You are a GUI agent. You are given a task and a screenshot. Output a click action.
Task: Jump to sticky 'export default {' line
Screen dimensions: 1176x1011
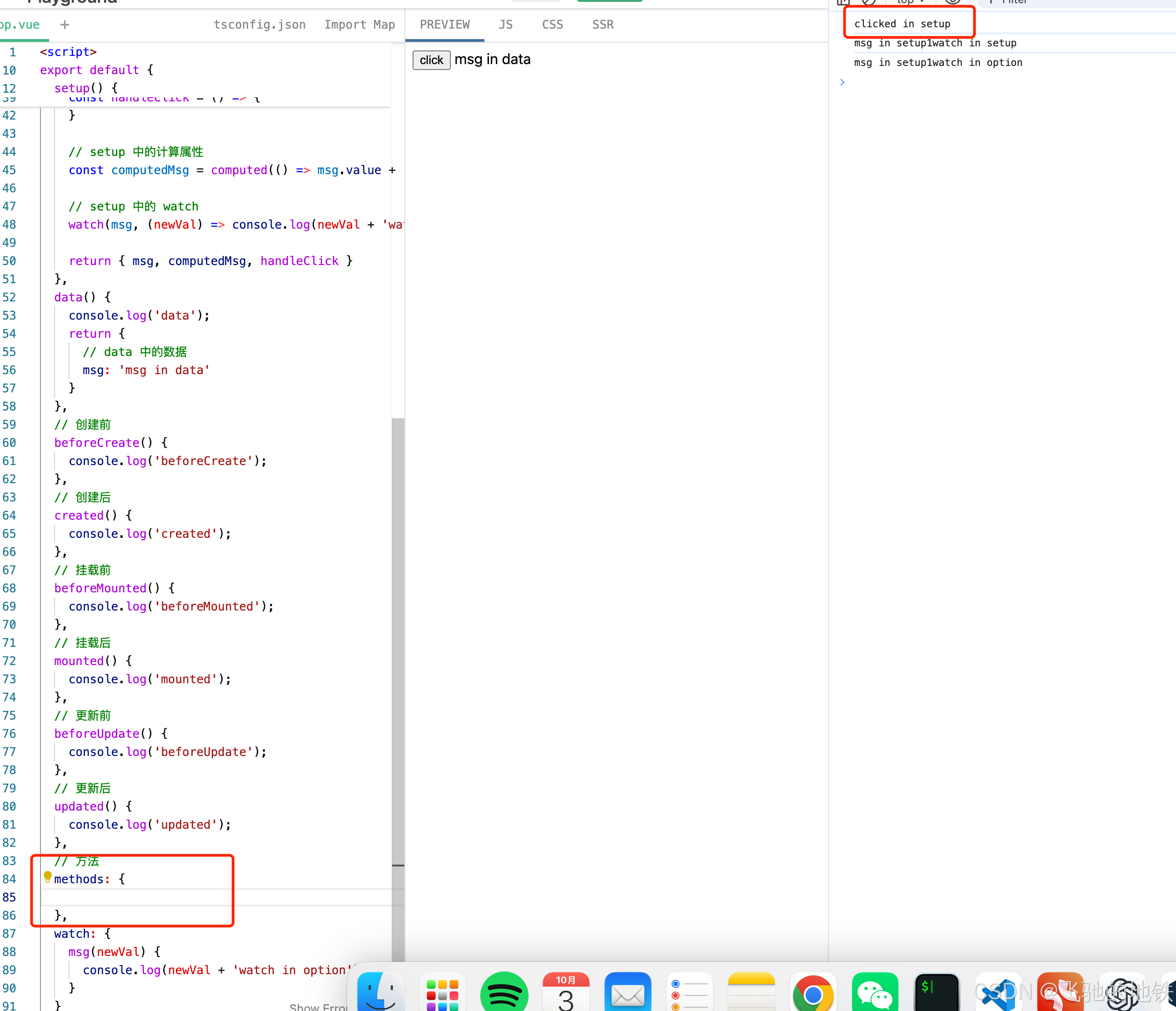coord(96,70)
